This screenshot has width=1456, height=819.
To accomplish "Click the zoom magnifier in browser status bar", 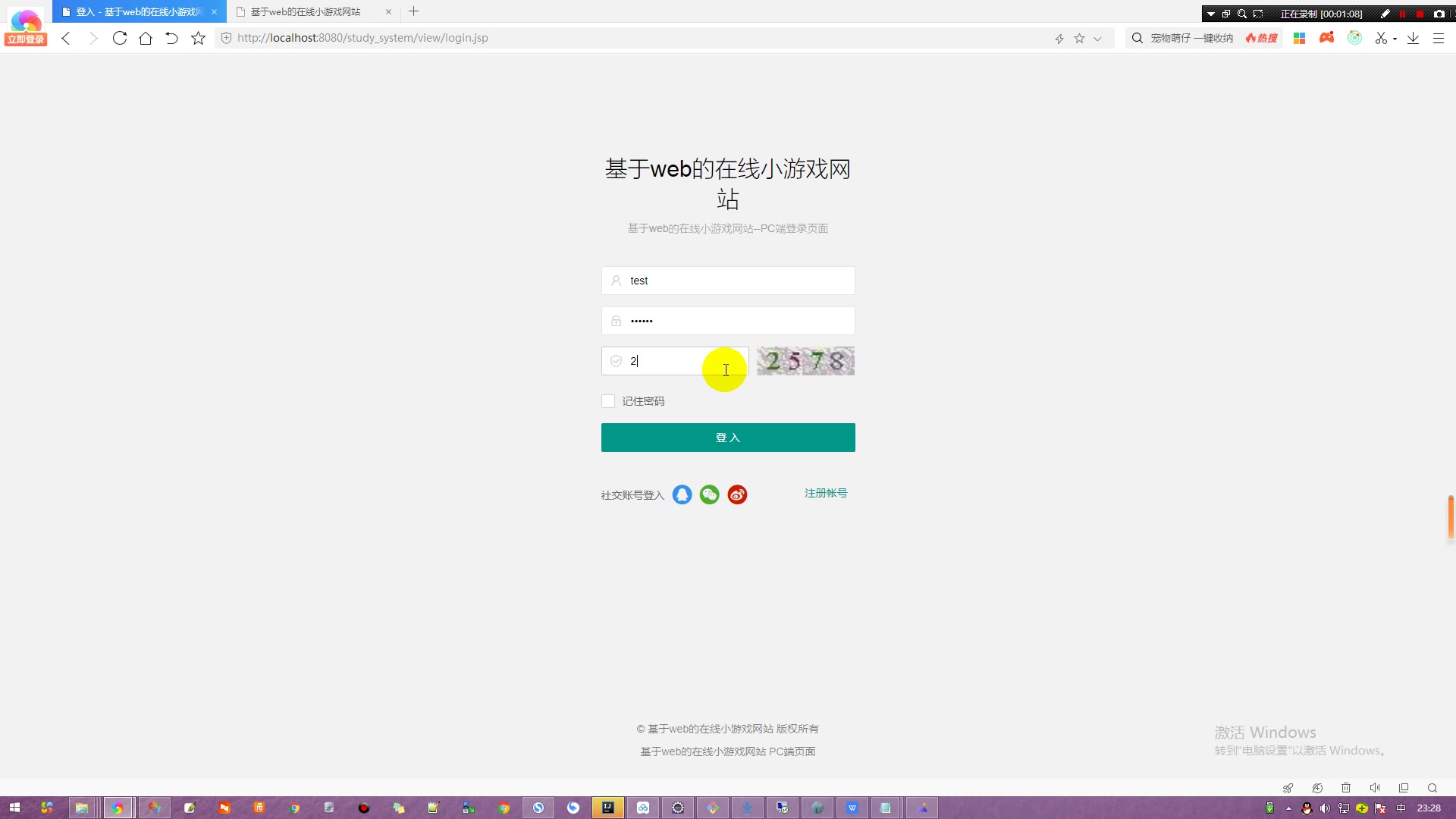I will (x=1432, y=788).
